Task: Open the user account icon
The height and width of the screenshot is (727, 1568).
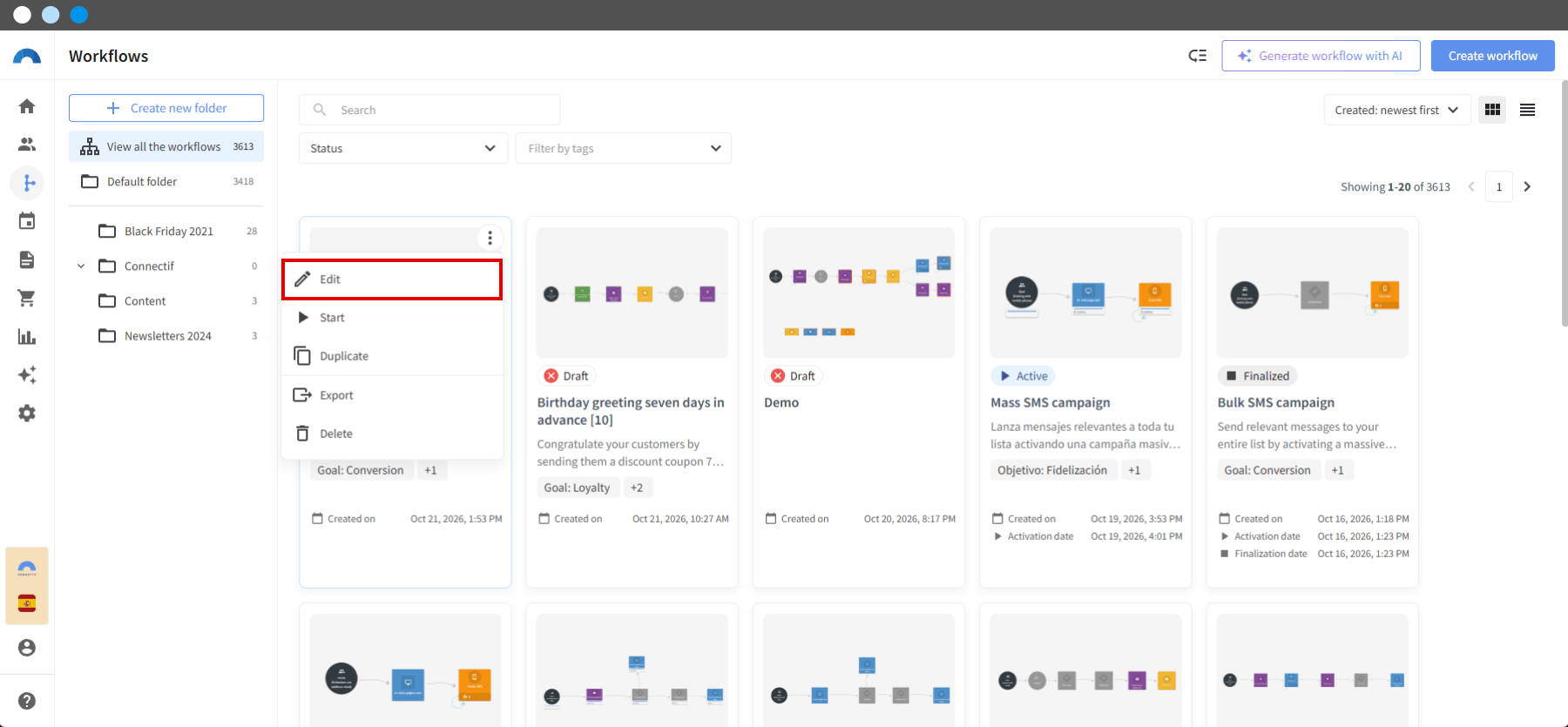Action: coord(27,648)
